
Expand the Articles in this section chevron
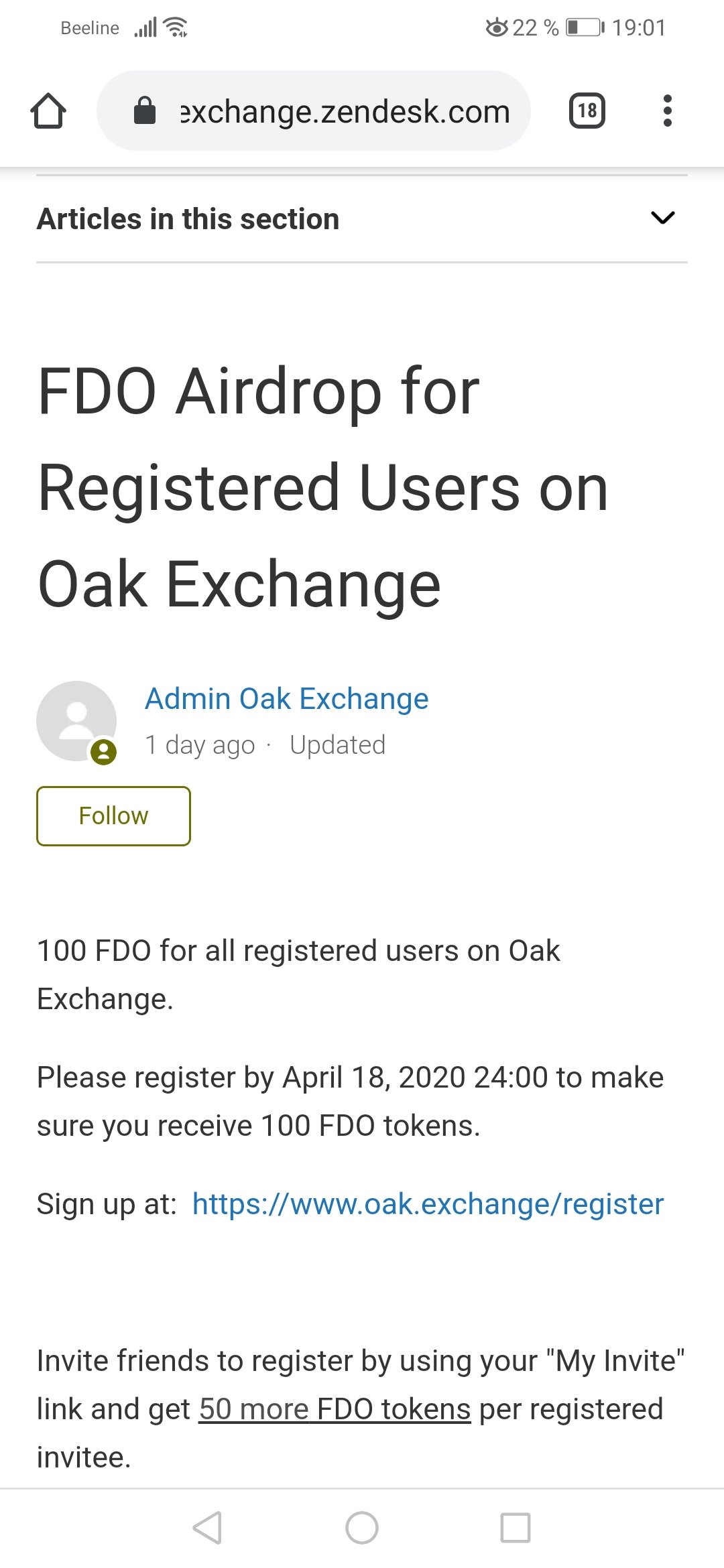pos(662,218)
